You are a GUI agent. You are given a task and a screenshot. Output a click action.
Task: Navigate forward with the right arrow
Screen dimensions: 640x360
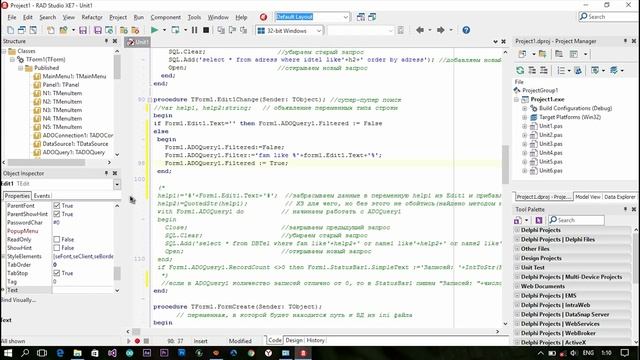[440, 30]
